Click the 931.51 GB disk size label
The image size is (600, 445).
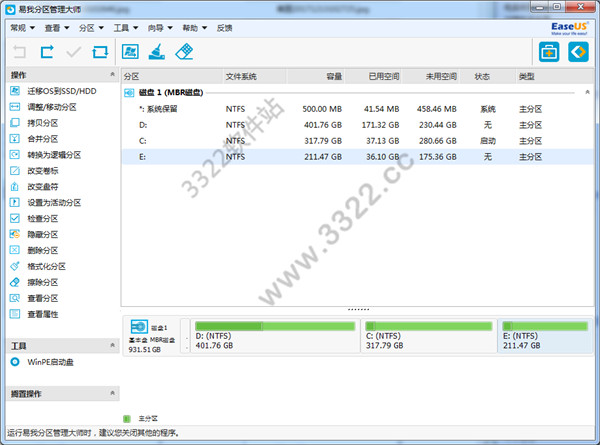tap(145, 349)
